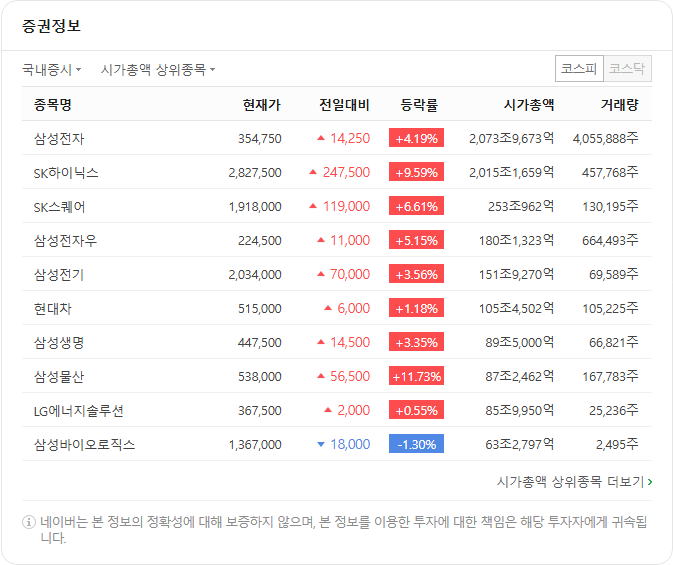The width and height of the screenshot is (673, 565).
Task: Select the 코스피 tab
Action: 579,68
